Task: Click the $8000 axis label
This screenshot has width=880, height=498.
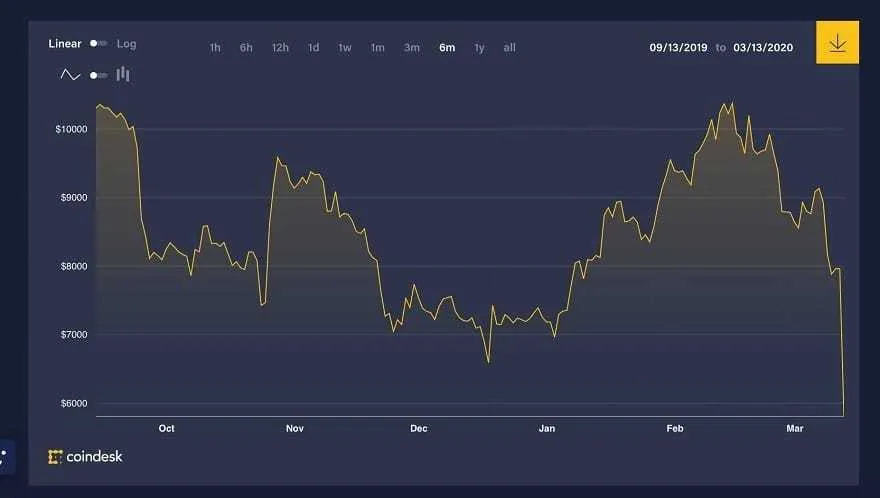Action: [74, 266]
